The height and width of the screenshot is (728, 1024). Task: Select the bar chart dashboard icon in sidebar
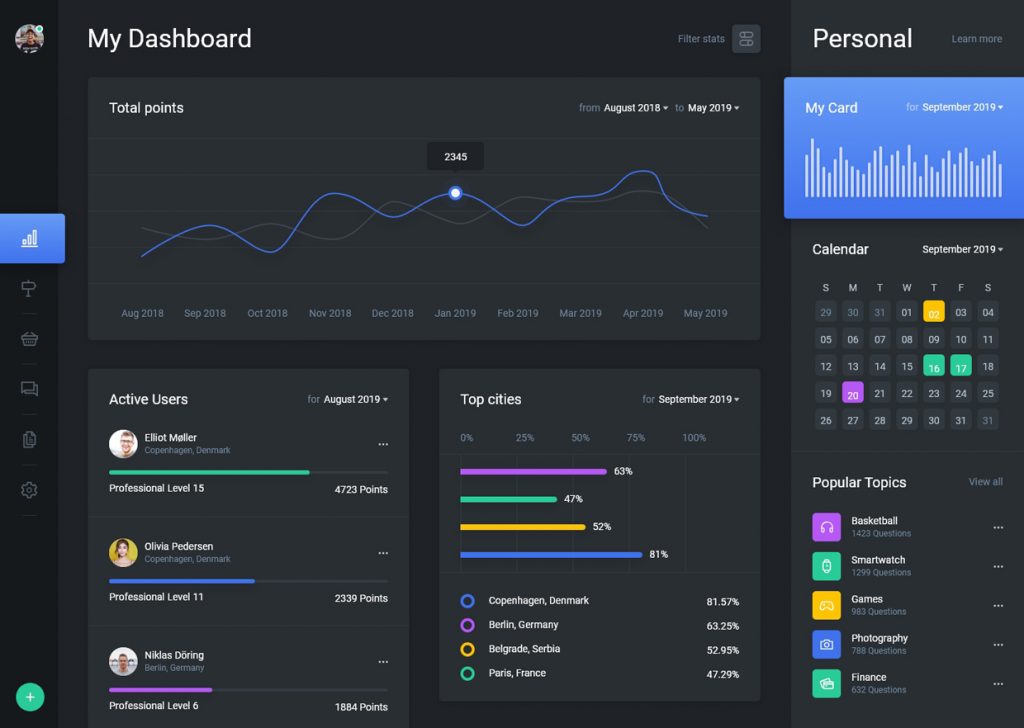[x=31, y=238]
